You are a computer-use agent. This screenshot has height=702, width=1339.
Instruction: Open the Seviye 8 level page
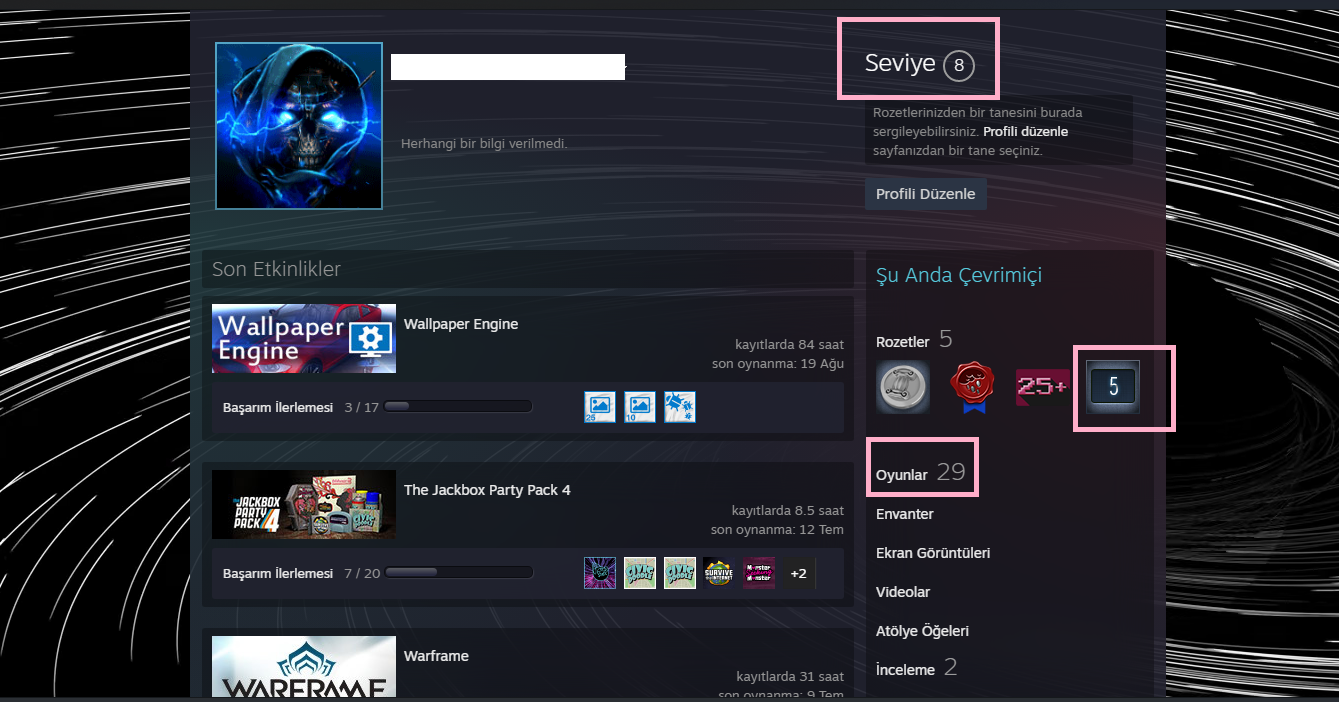pyautogui.click(x=919, y=65)
